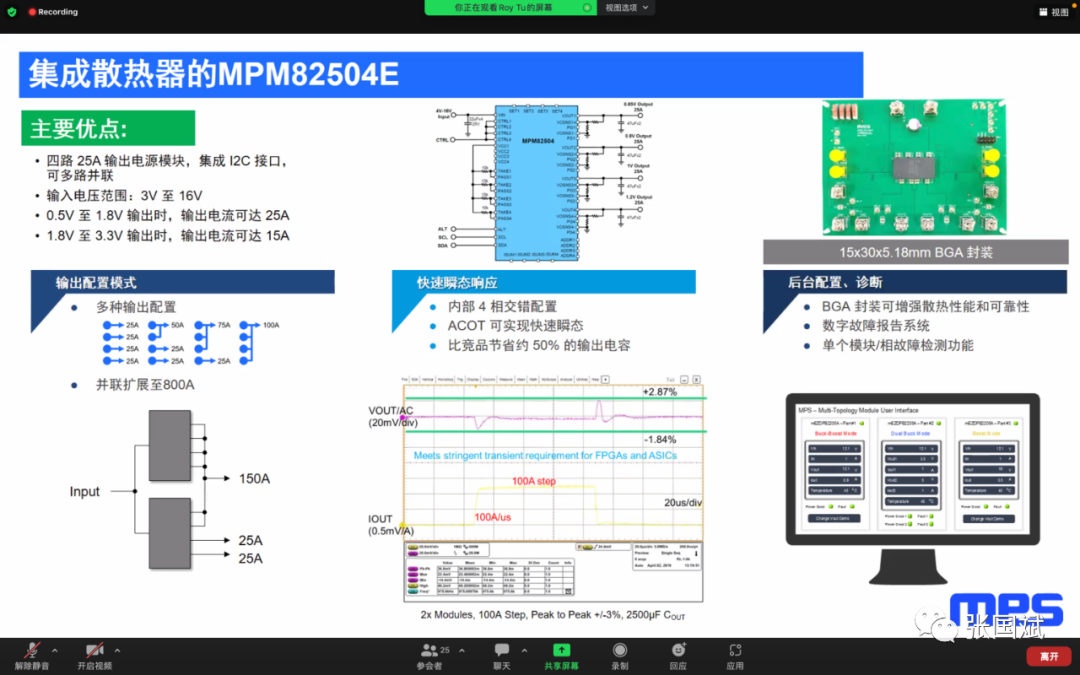Image resolution: width=1080 pixels, height=675 pixels.
Task: Click the +2.87% waveform label
Action: point(660,392)
